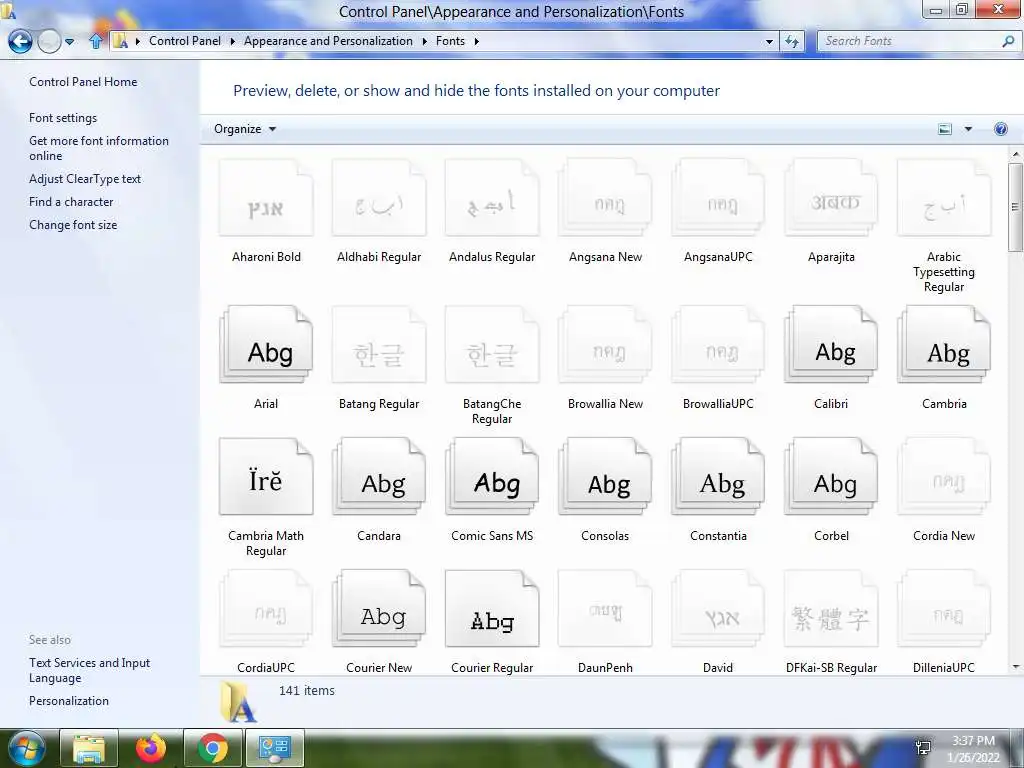Image resolution: width=1024 pixels, height=768 pixels.
Task: Refresh the Fonts folder view
Action: click(x=792, y=41)
